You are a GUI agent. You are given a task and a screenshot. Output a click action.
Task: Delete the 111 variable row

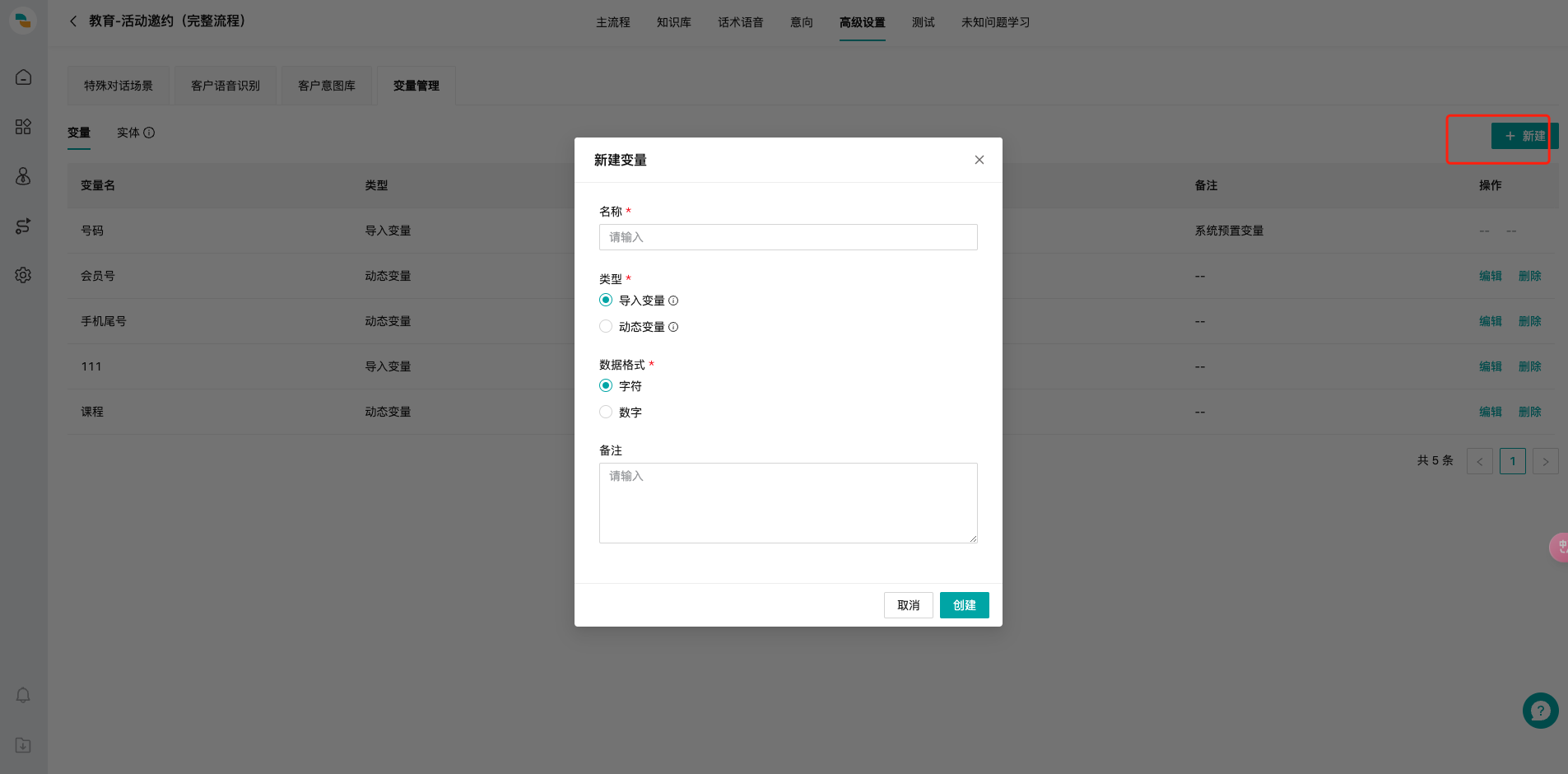[1530, 366]
